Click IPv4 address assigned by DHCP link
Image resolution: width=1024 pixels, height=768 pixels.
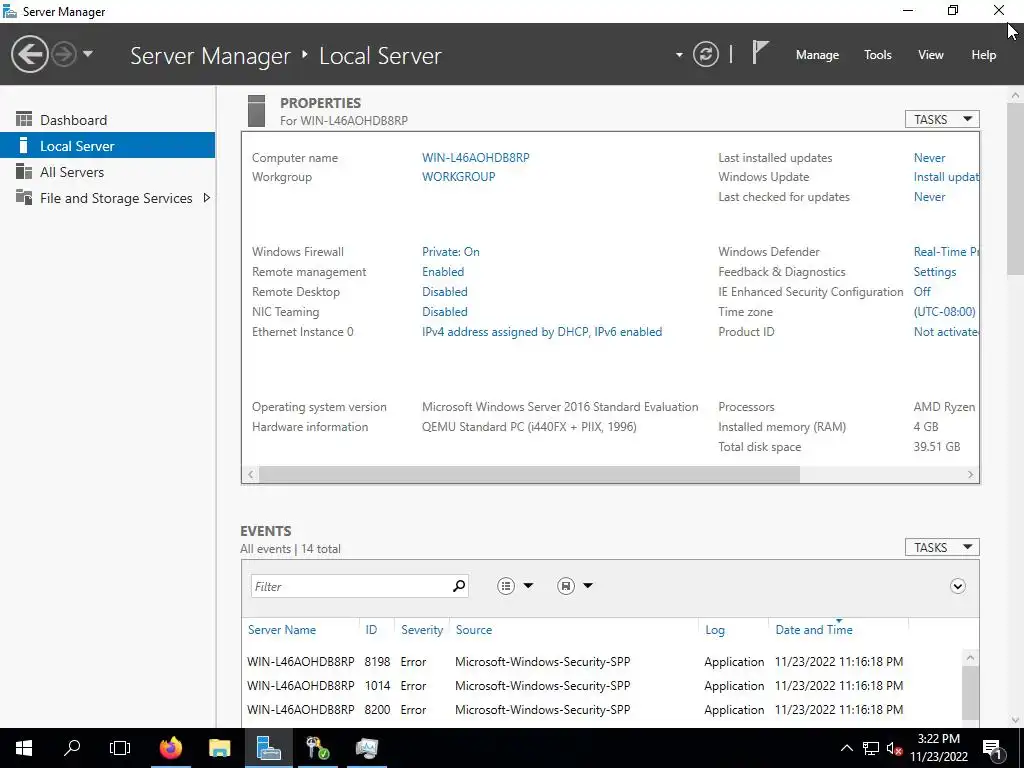pyautogui.click(x=542, y=332)
